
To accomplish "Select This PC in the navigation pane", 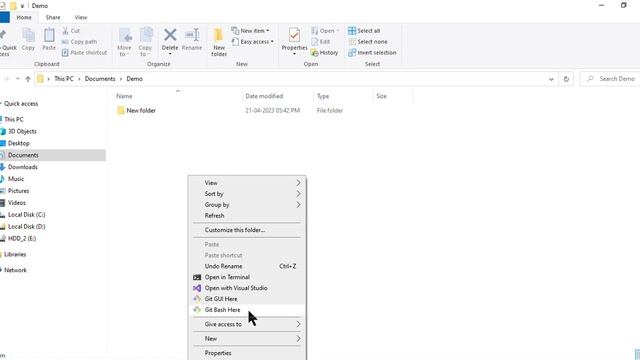I will click(x=13, y=119).
